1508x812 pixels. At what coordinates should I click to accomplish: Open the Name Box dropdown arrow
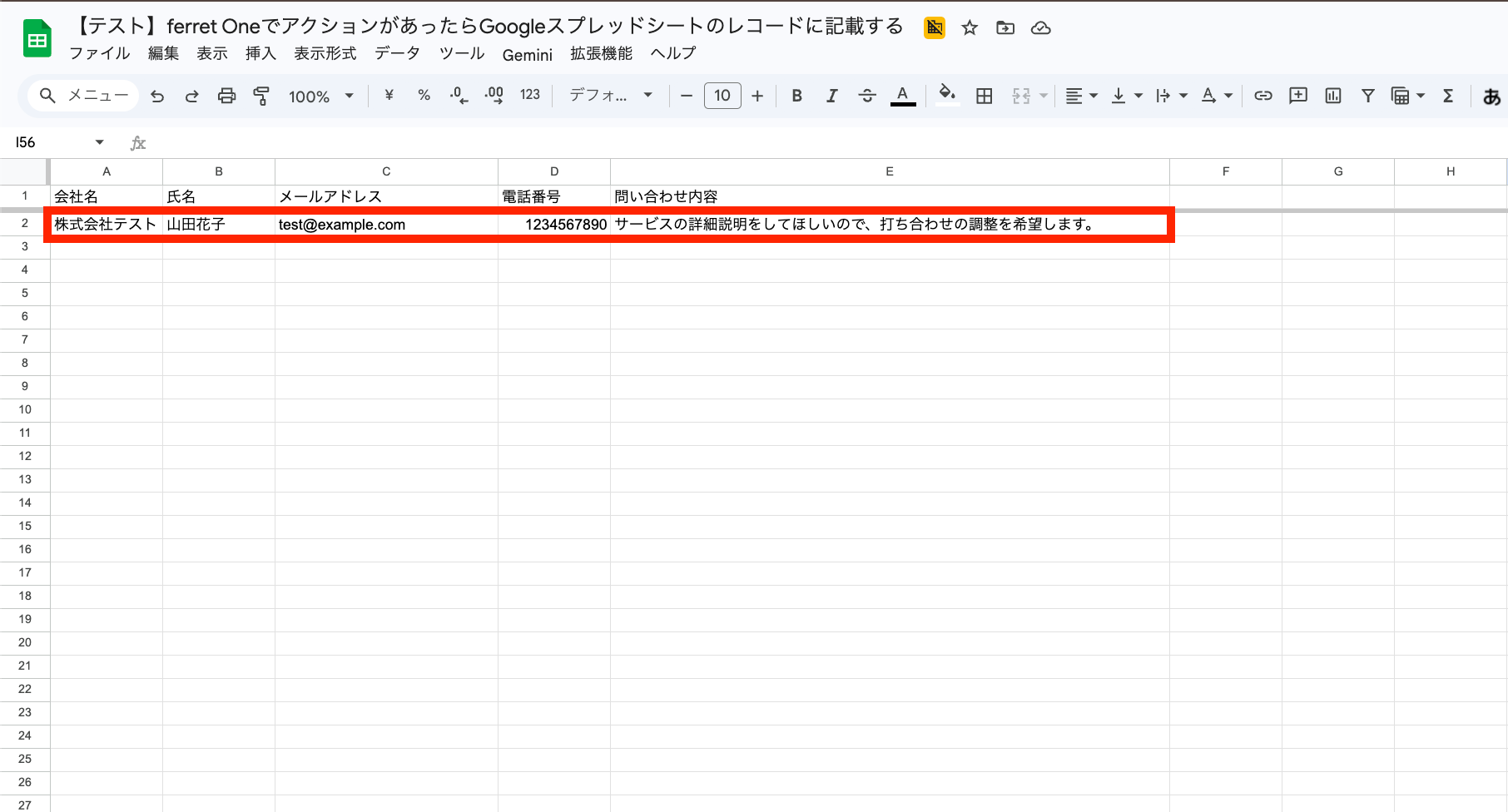click(x=100, y=142)
